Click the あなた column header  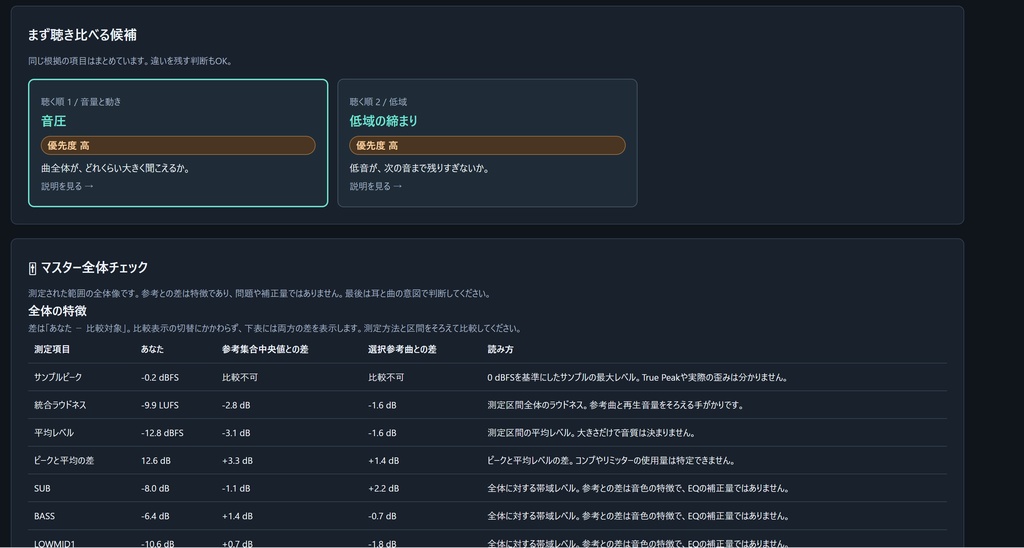[x=152, y=349]
